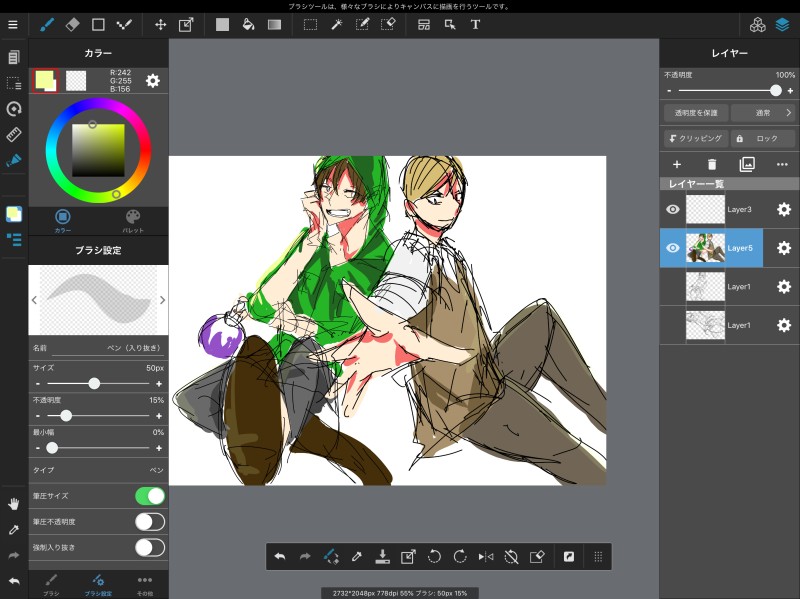
Task: Select the Bucket fill tool
Action: [248, 25]
